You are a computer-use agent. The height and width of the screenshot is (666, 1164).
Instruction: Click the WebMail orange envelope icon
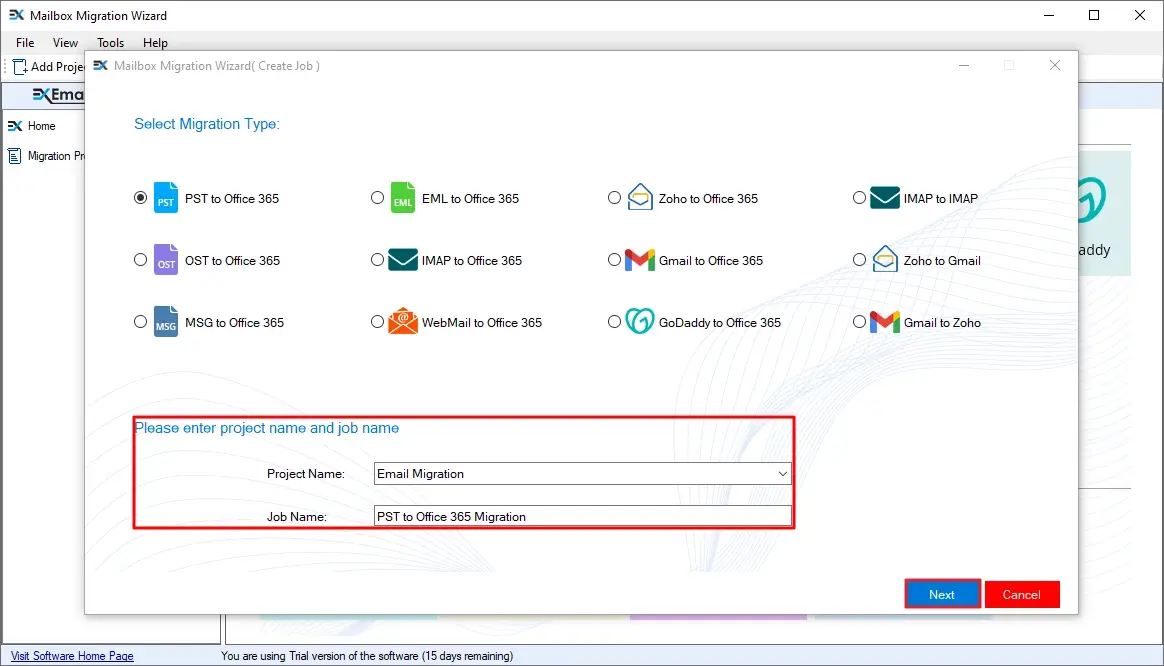pos(401,321)
